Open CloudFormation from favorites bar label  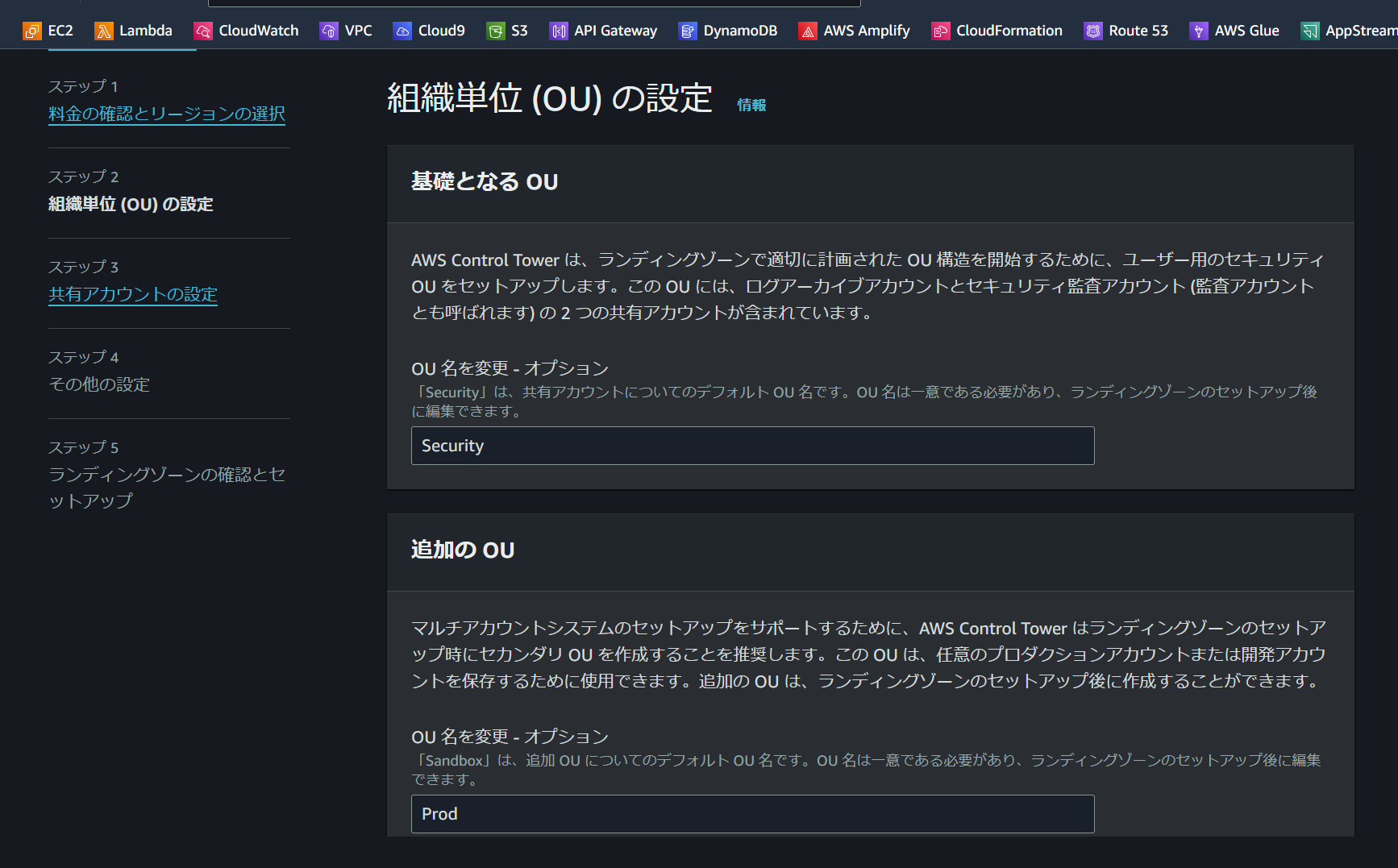tap(1009, 31)
